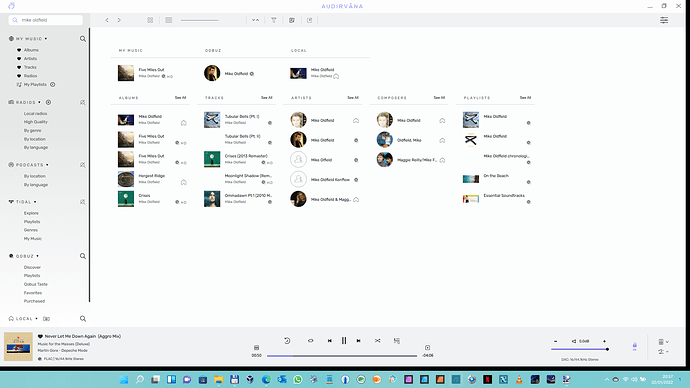
Task: Toggle repeat loop mode
Action: click(310, 340)
